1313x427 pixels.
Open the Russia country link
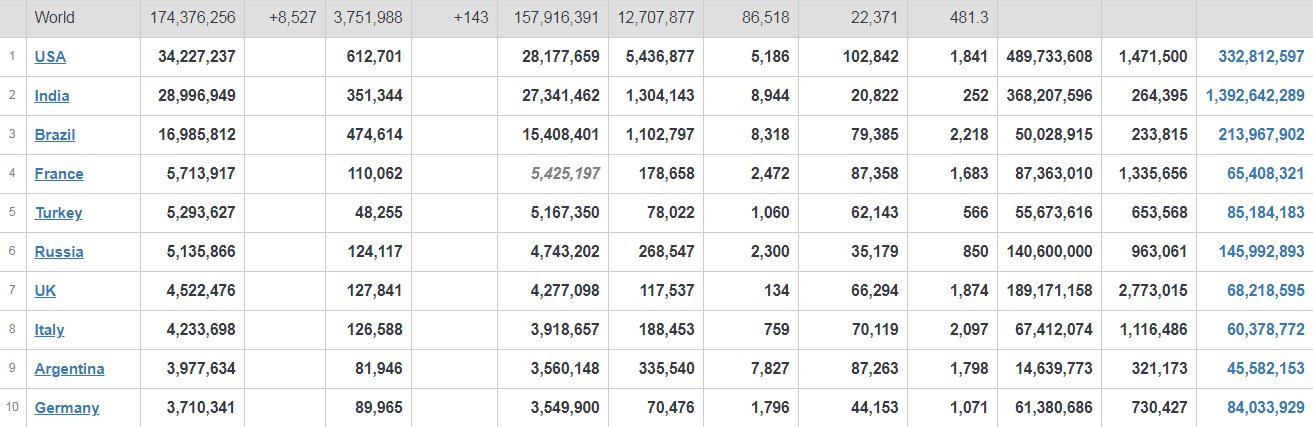59,252
